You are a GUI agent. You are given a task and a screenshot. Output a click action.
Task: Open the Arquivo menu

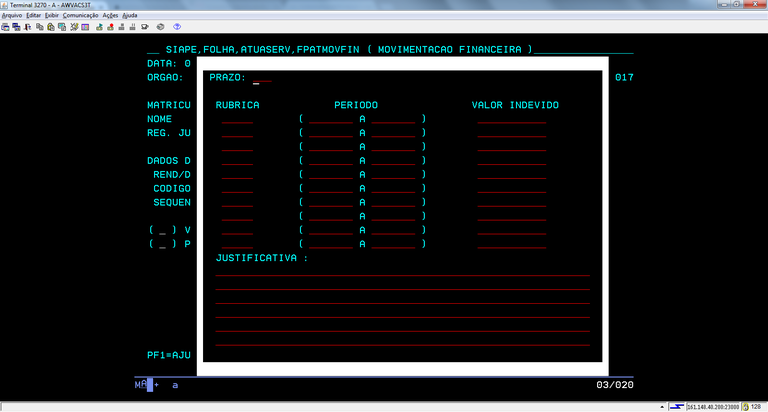tap(12, 15)
